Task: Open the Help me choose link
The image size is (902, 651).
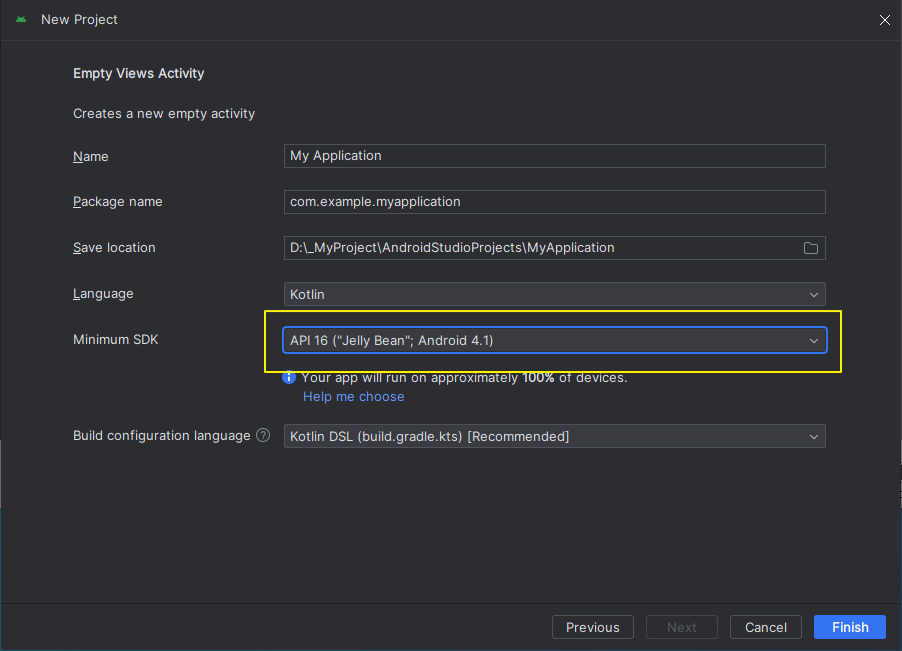Action: (353, 397)
